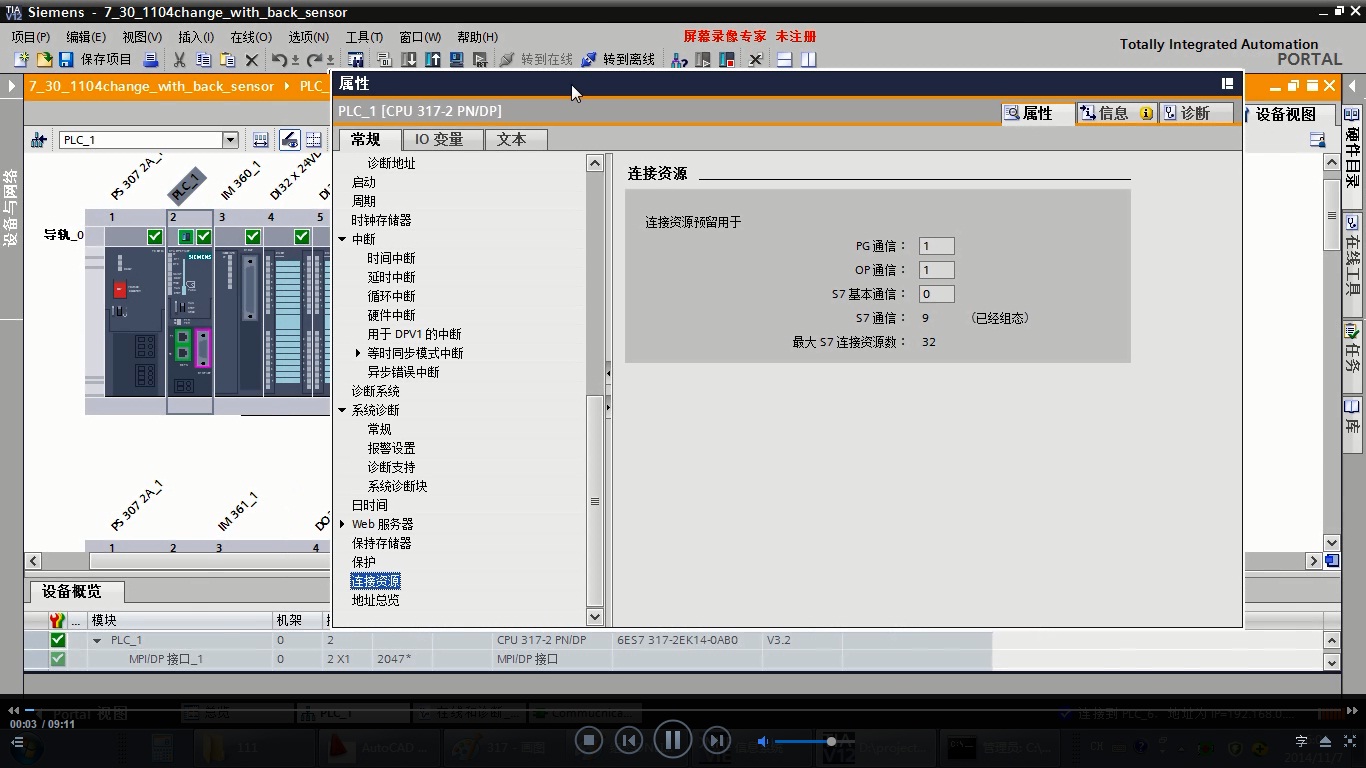1366x768 pixels.
Task: Create a new project via toolbar icon
Action: (x=21, y=60)
